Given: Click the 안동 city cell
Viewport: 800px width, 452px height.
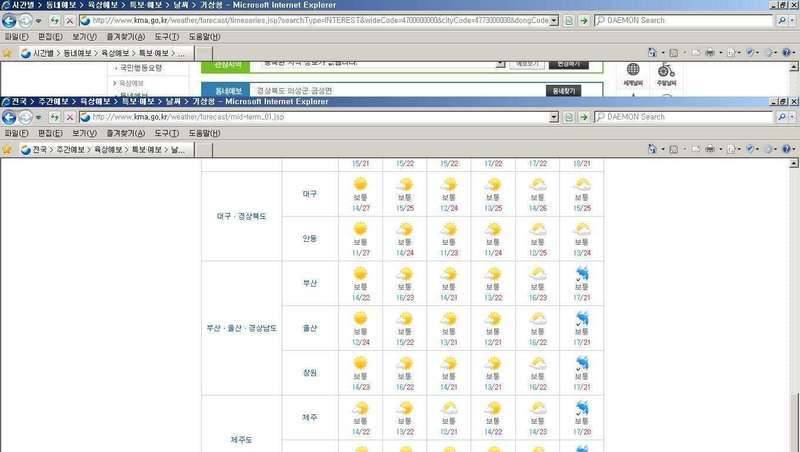Looking at the screenshot, I should pyautogui.click(x=310, y=239).
